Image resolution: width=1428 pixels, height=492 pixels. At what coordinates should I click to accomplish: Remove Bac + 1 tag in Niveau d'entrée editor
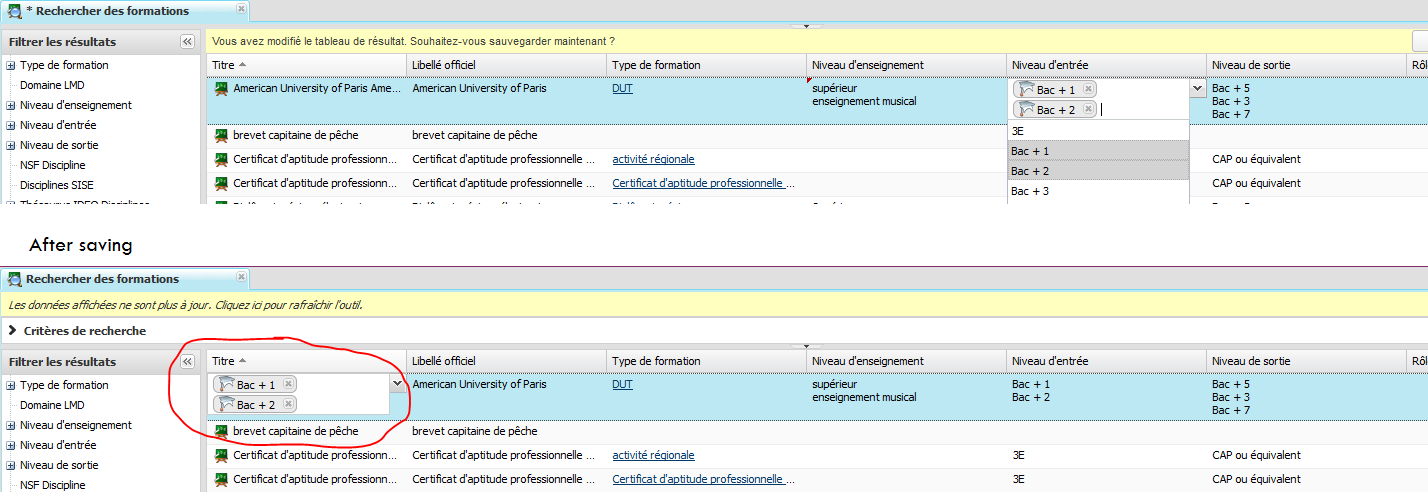pos(1088,90)
